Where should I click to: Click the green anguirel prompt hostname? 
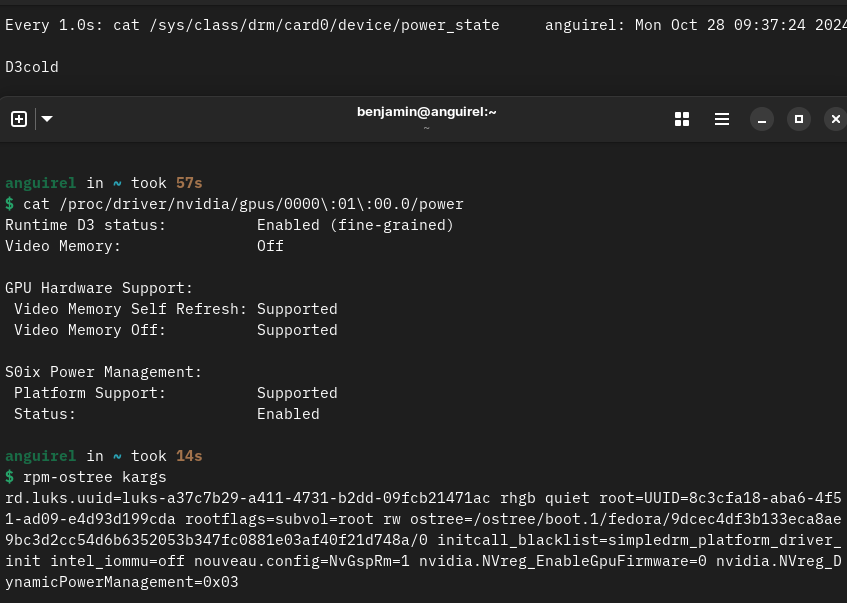click(40, 183)
